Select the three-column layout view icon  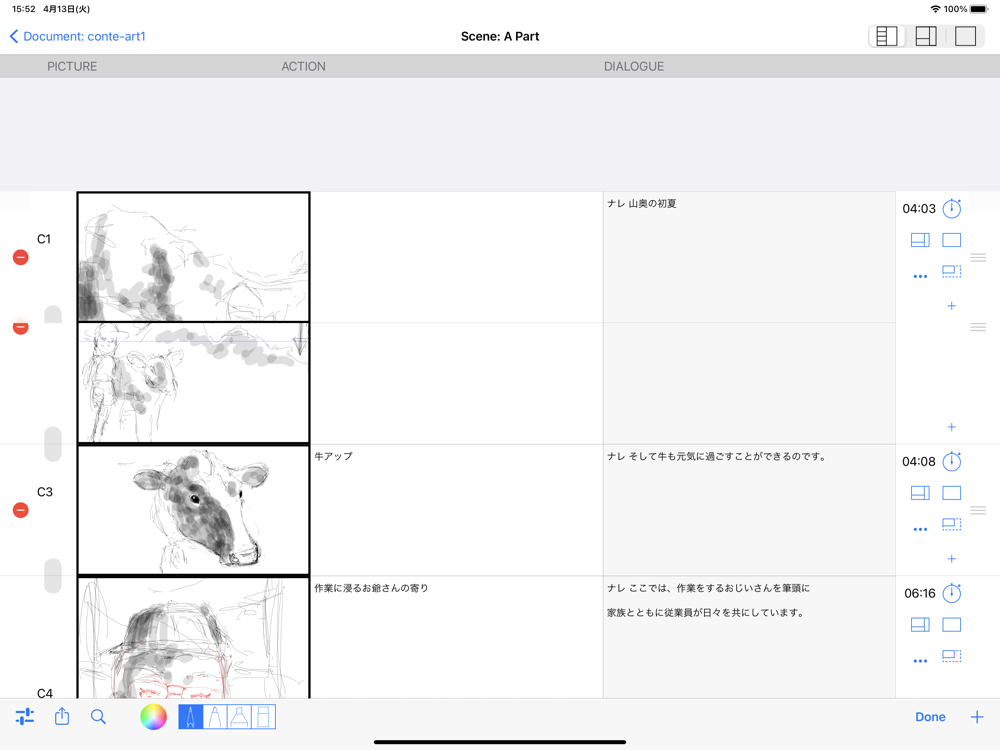pyautogui.click(x=886, y=36)
